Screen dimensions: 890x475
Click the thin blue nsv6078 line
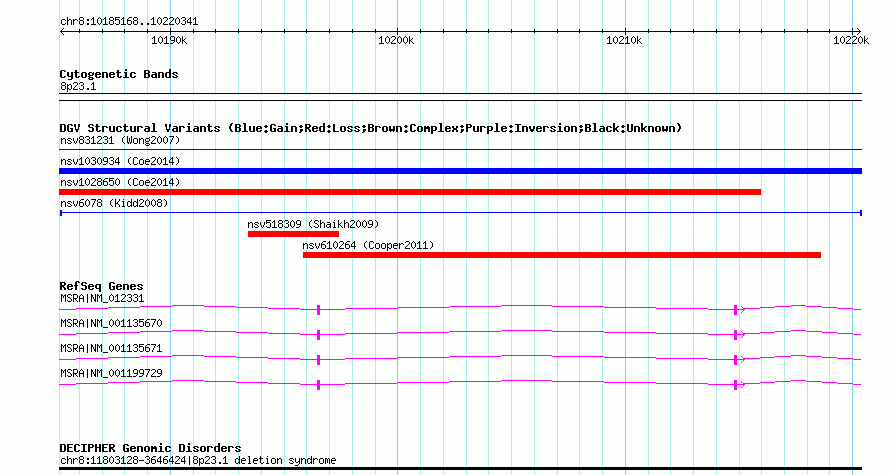460,213
